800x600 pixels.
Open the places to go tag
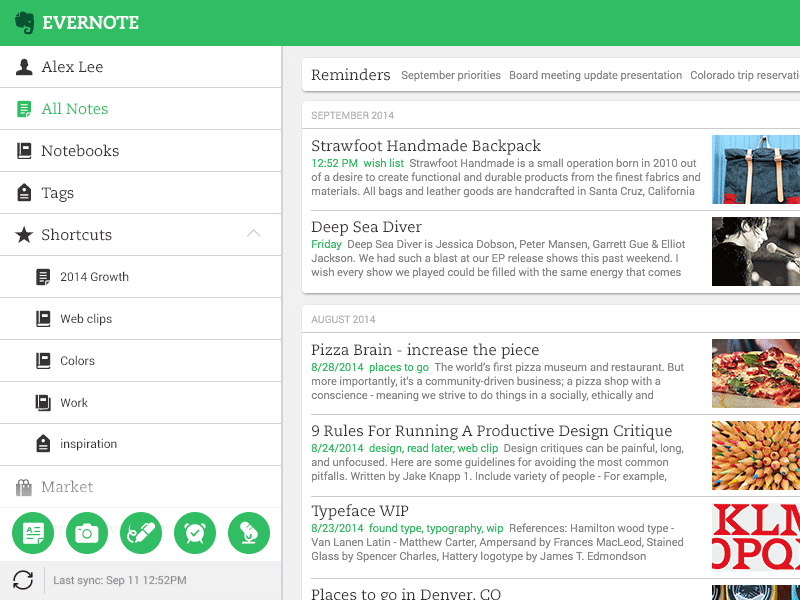[399, 367]
